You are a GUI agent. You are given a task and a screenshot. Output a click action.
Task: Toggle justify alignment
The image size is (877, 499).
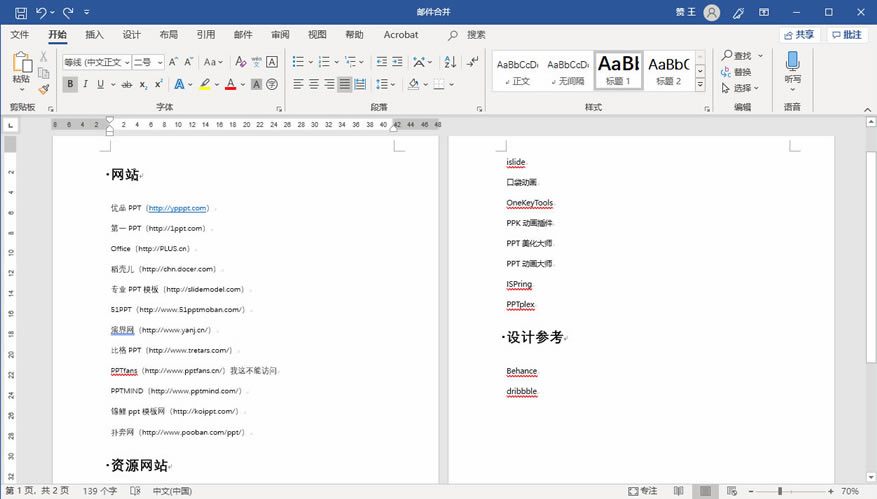(345, 84)
